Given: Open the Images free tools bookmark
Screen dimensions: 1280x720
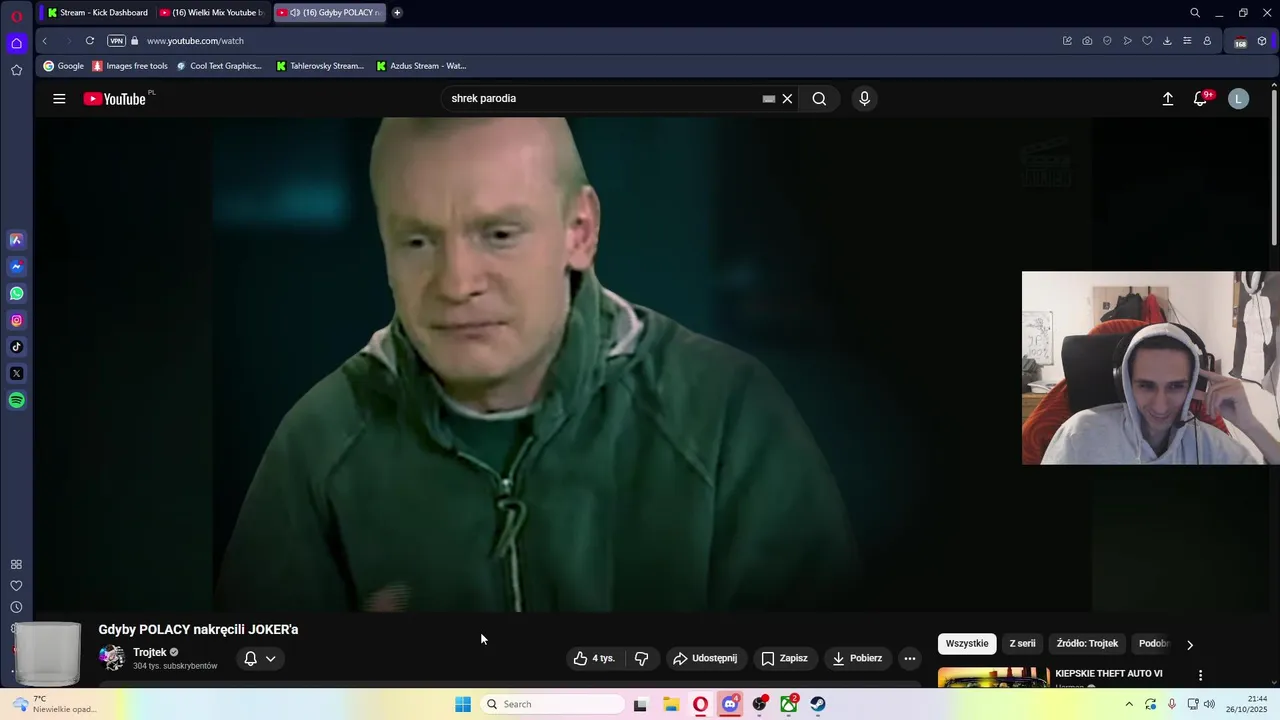Looking at the screenshot, I should [x=130, y=66].
